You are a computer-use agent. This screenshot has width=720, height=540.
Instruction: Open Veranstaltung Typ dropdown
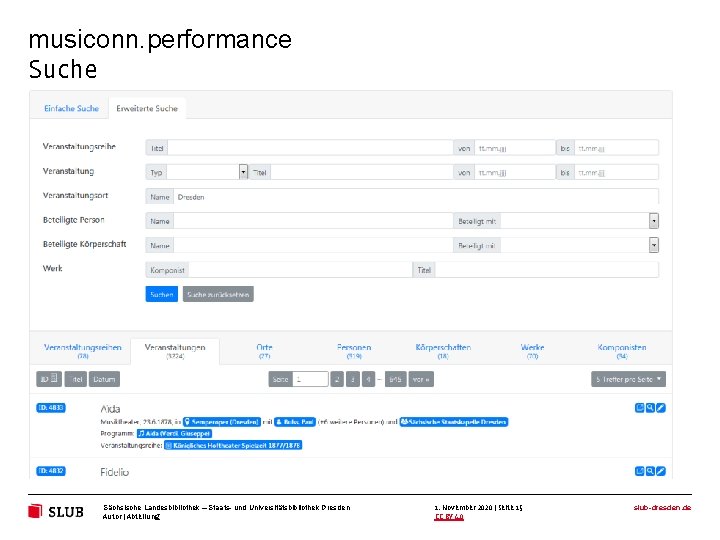click(x=243, y=172)
